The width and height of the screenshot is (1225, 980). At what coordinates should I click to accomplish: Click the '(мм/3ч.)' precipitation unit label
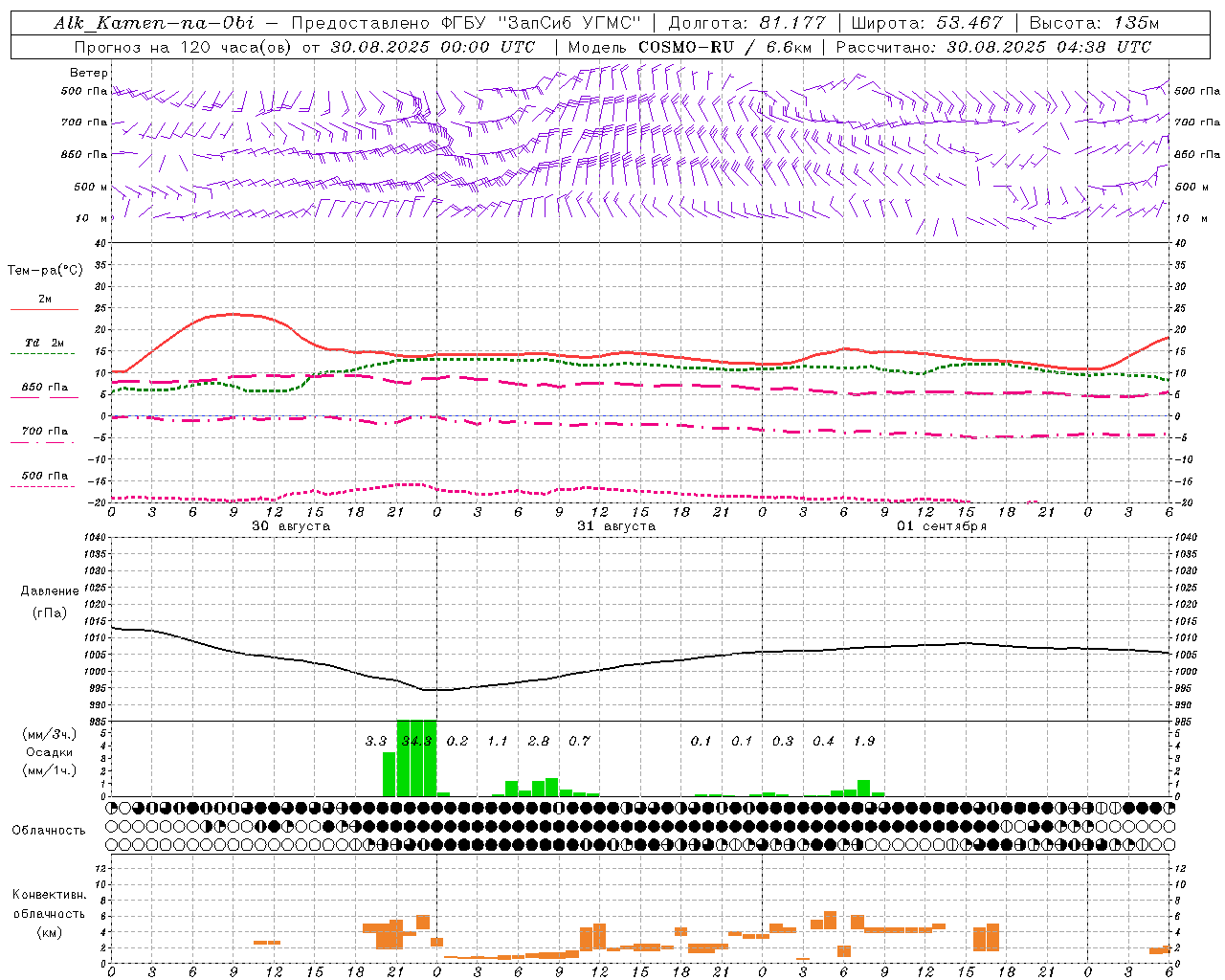click(x=50, y=735)
